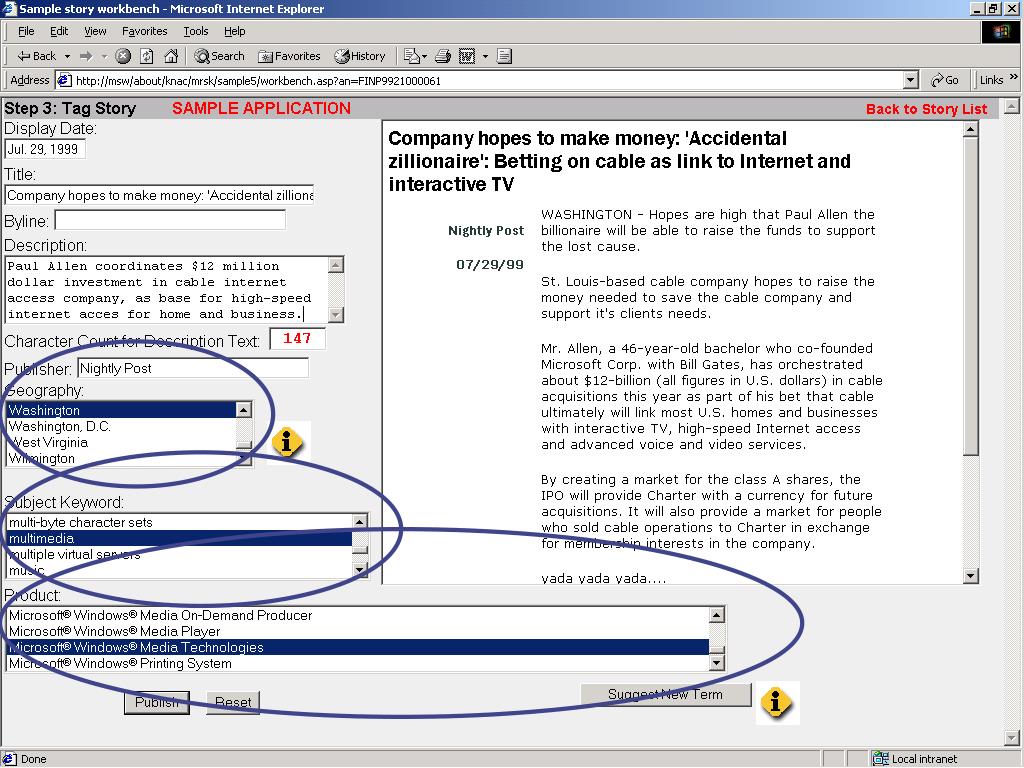Open the File menu
Screen dimensions: 1024x768
click(x=26, y=31)
